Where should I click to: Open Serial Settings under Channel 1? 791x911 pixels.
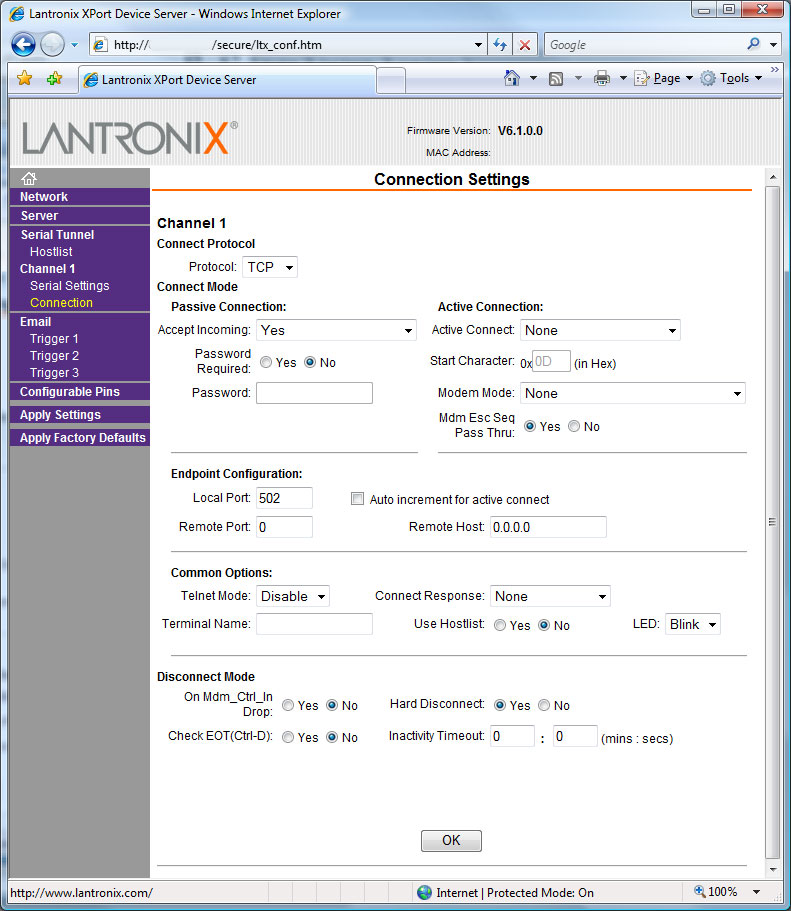(70, 286)
